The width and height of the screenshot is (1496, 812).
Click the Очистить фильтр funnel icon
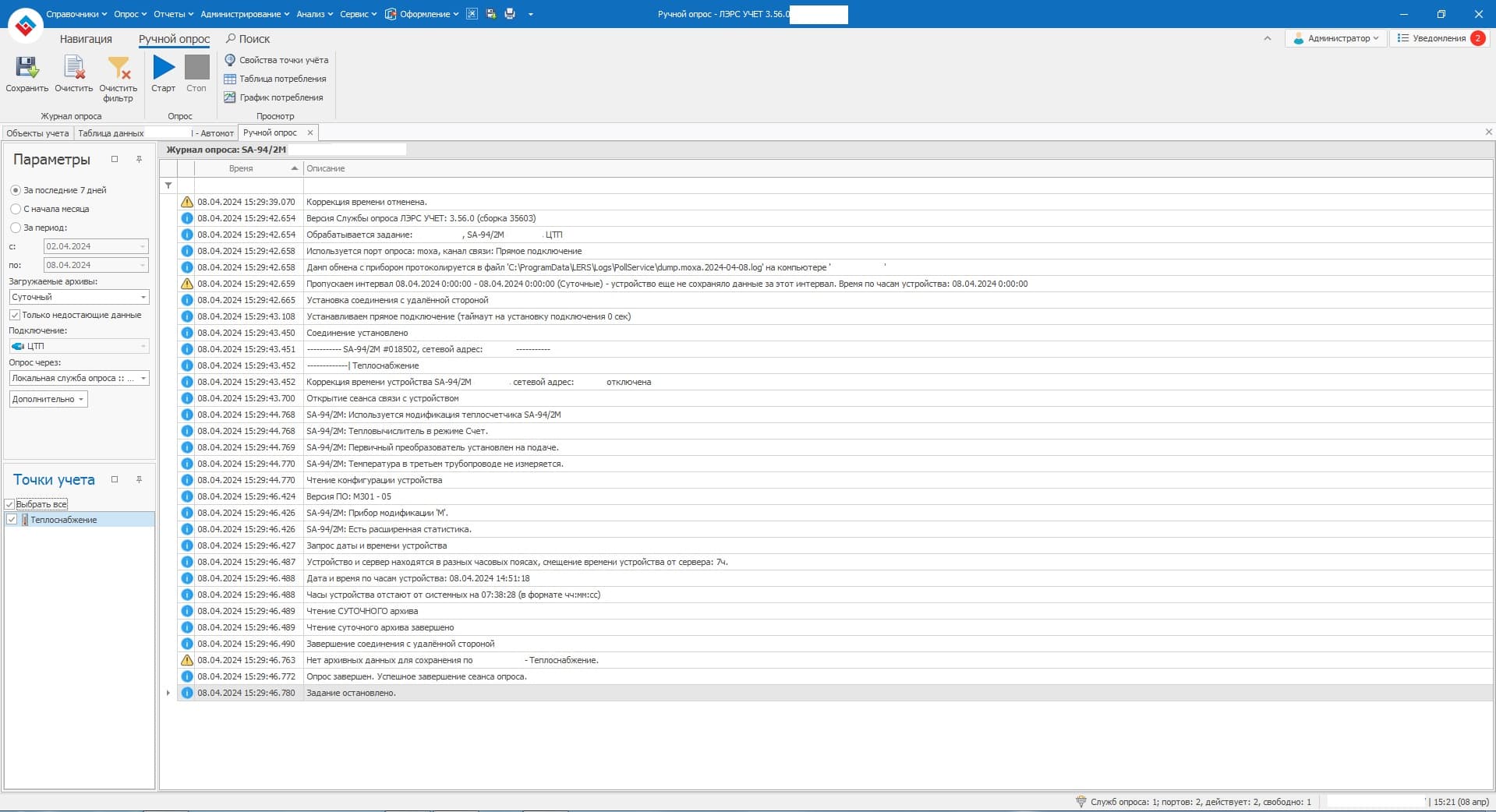click(118, 69)
